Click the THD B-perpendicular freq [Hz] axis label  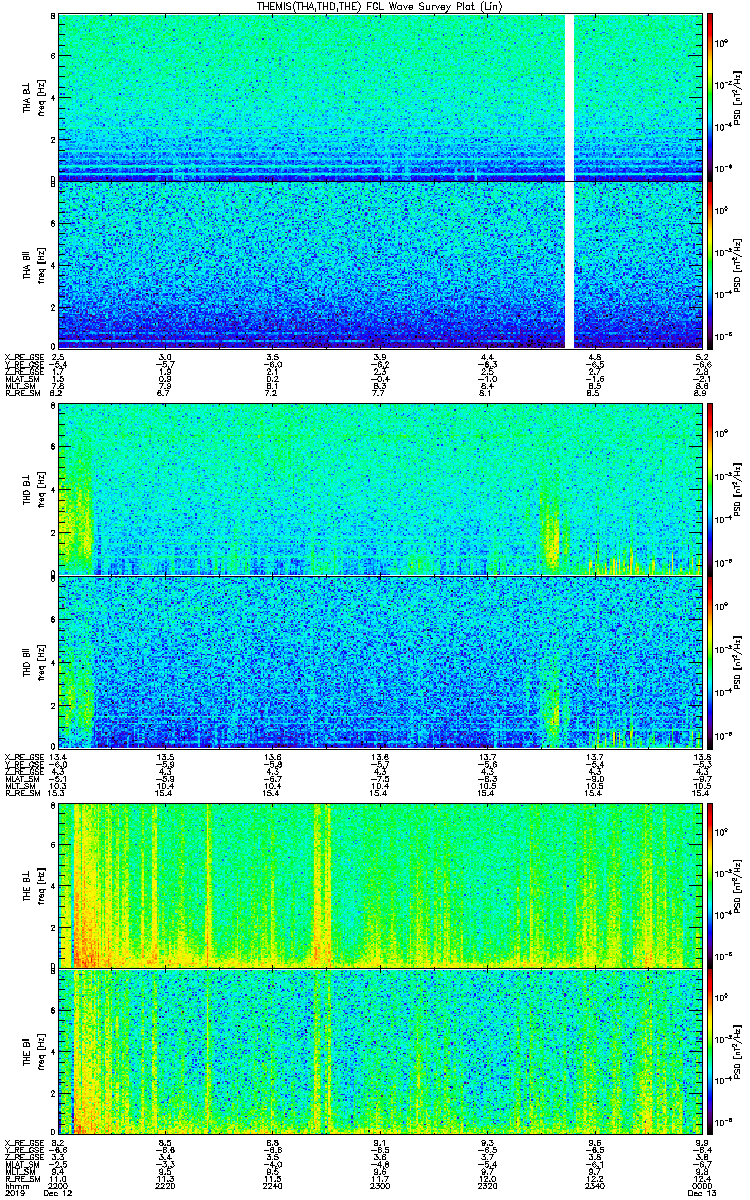[43, 489]
